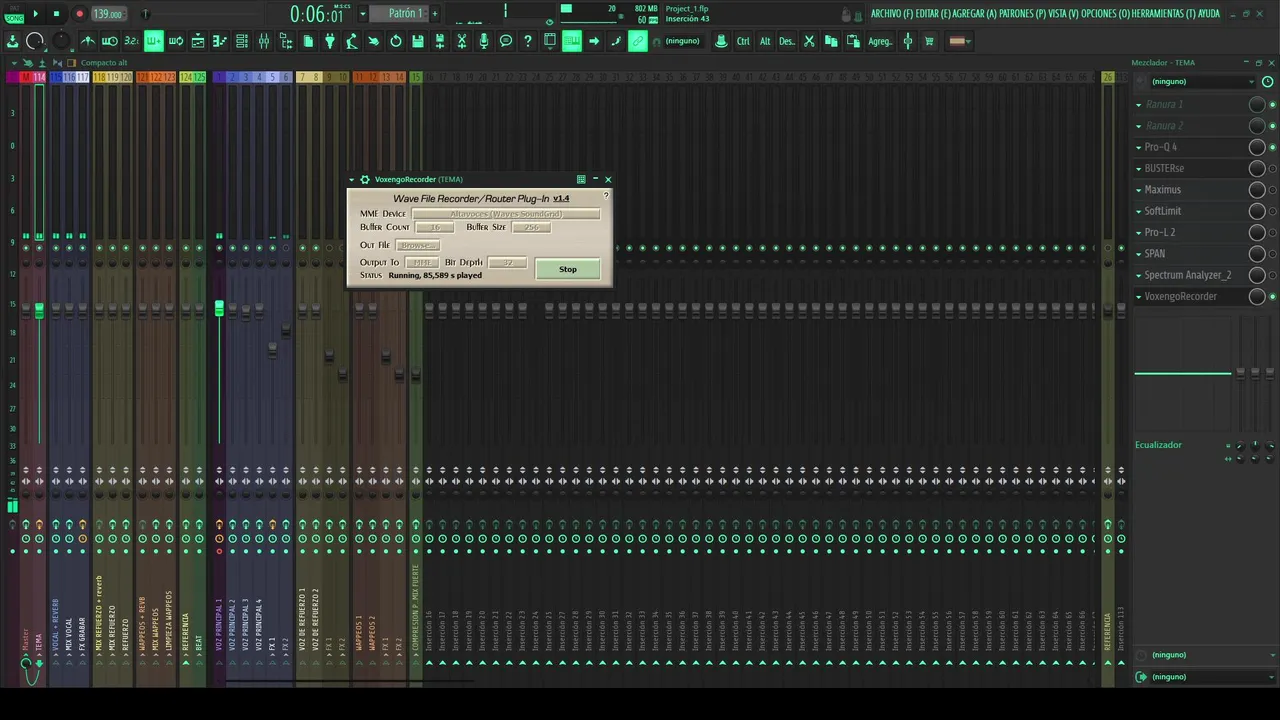Open the AGREGAR menu

975,14
